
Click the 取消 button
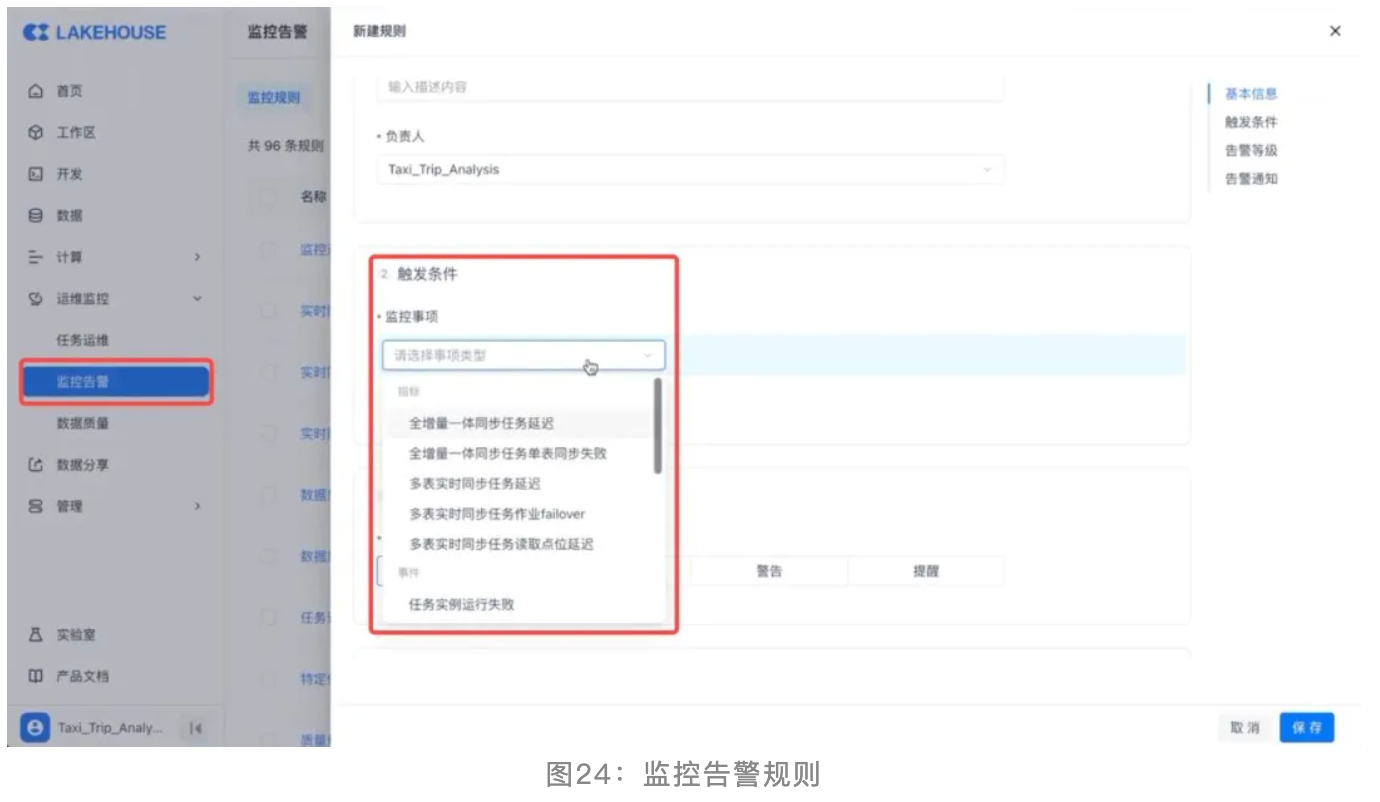point(1245,728)
